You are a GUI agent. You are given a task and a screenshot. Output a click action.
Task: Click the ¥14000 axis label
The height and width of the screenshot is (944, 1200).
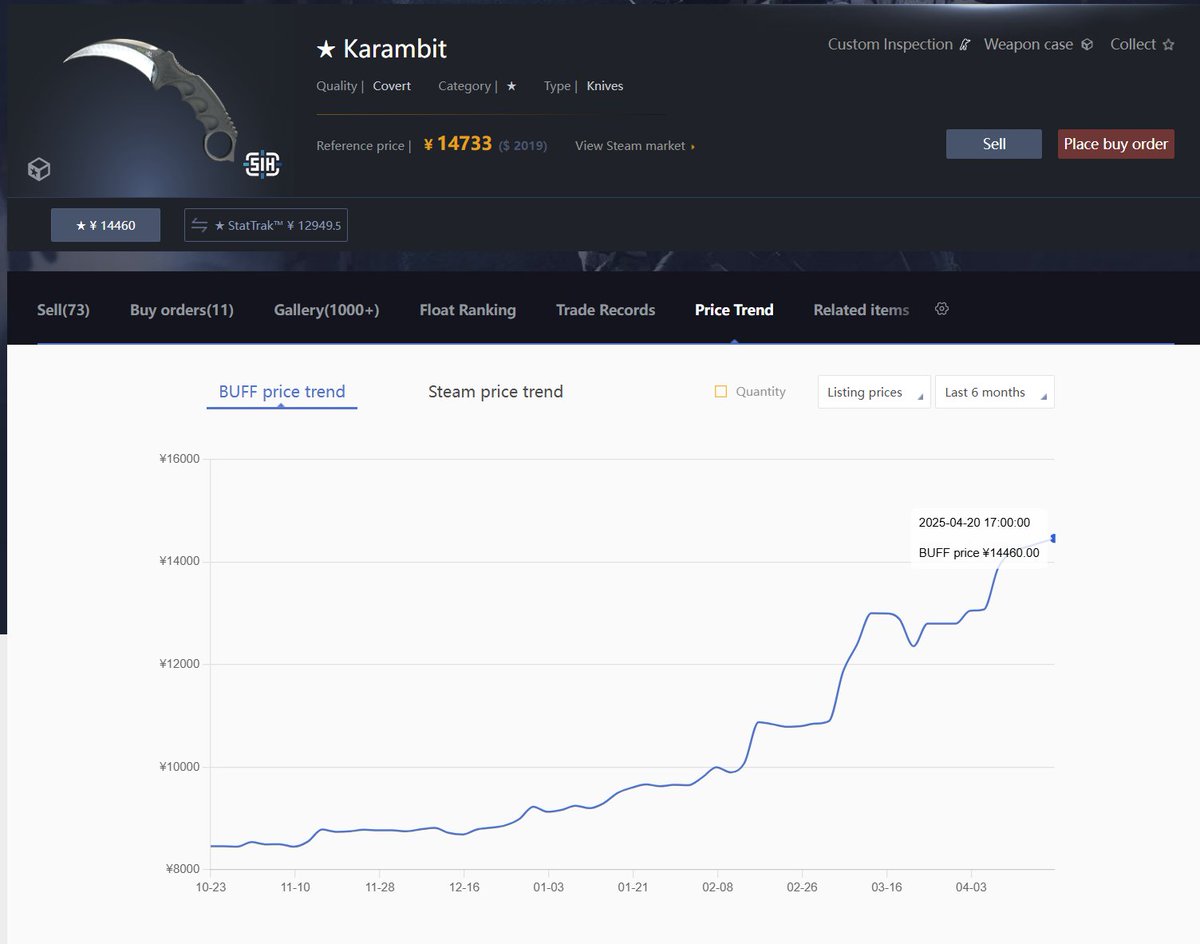pyautogui.click(x=180, y=562)
